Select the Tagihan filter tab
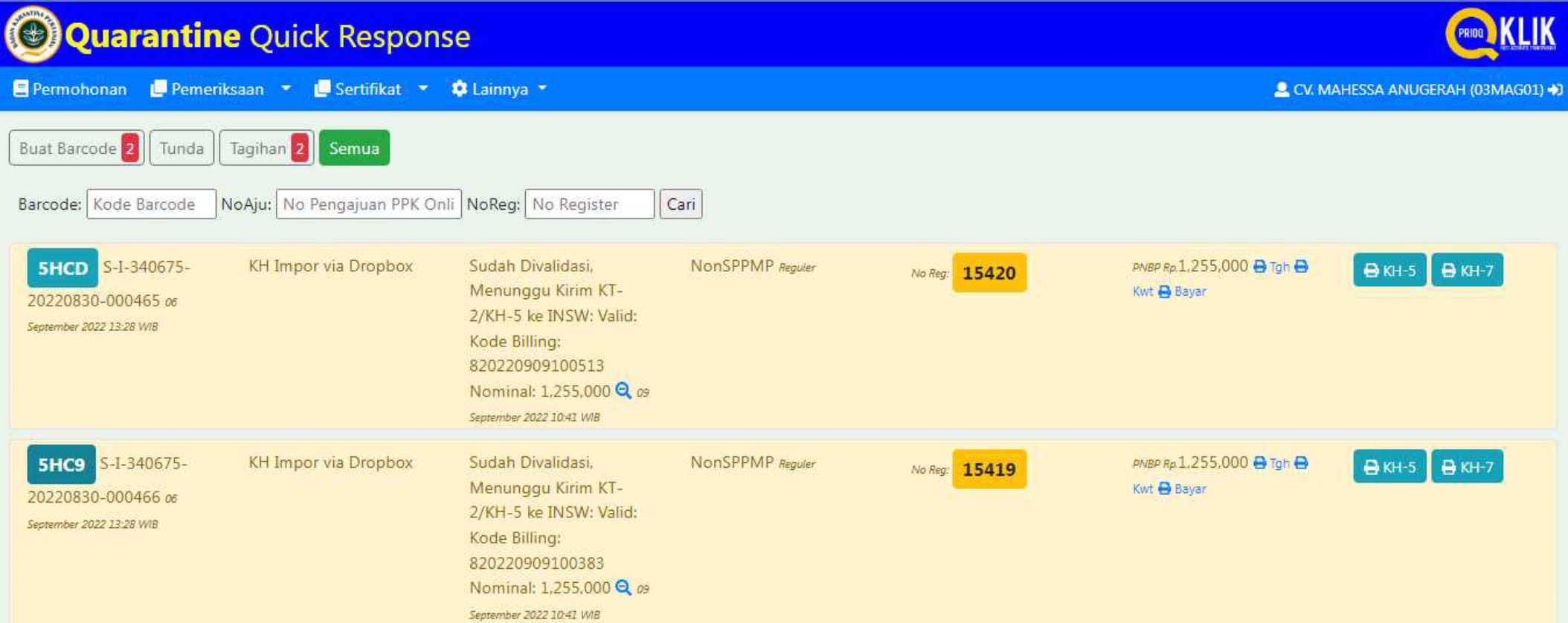Viewport: 1568px width, 623px height. (266, 148)
